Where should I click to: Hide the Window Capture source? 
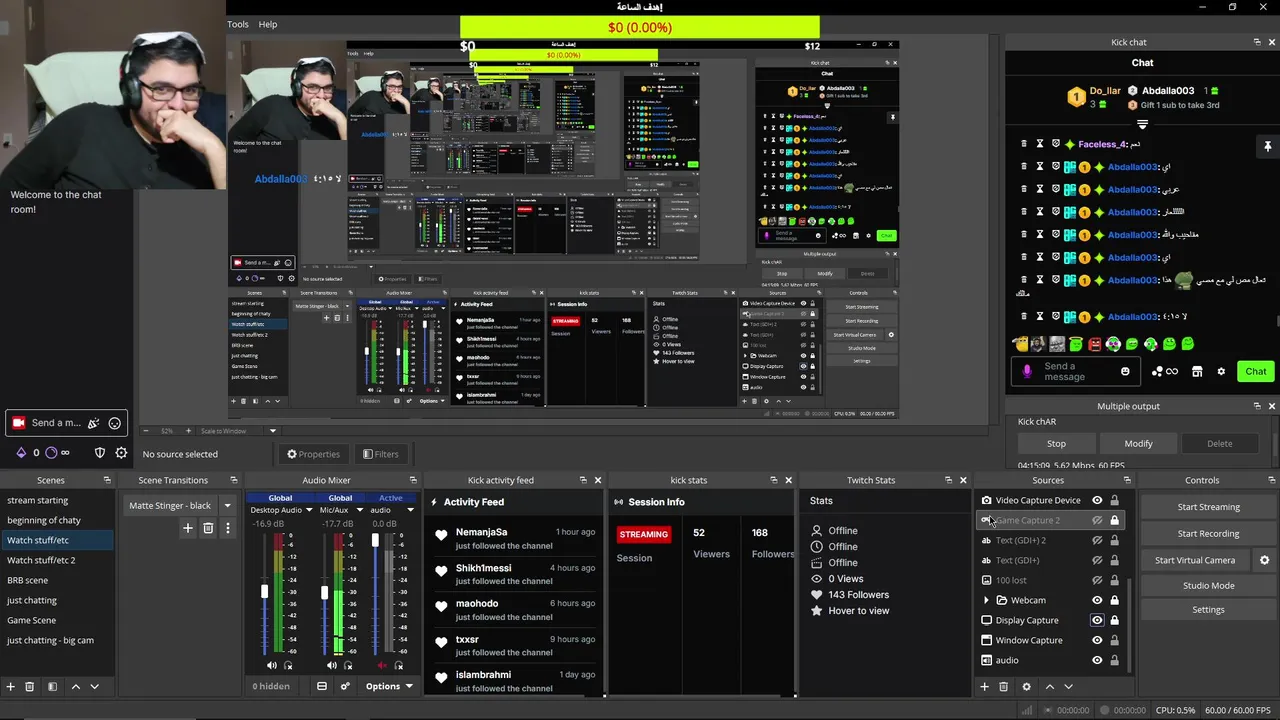point(1097,640)
